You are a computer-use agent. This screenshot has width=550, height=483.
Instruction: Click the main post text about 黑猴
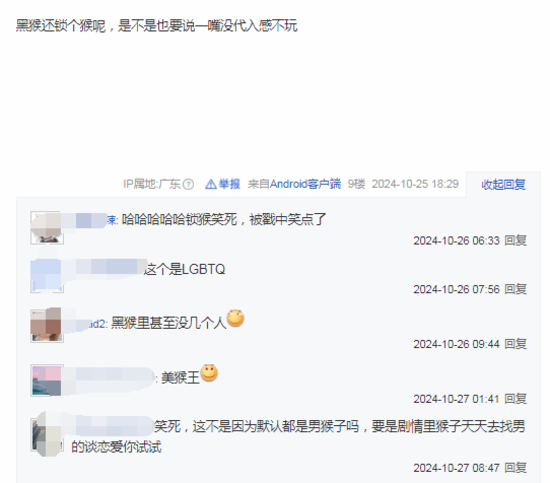[x=157, y=26]
